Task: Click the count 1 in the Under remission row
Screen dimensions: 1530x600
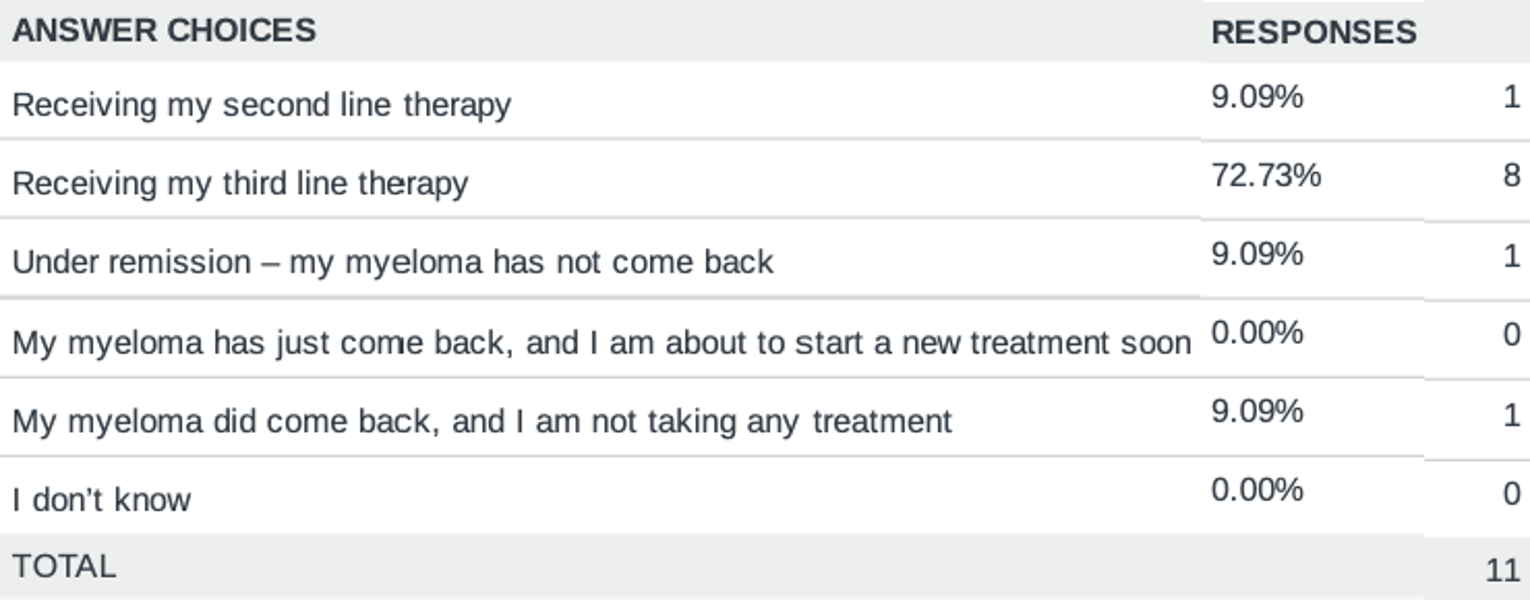Action: point(1511,256)
